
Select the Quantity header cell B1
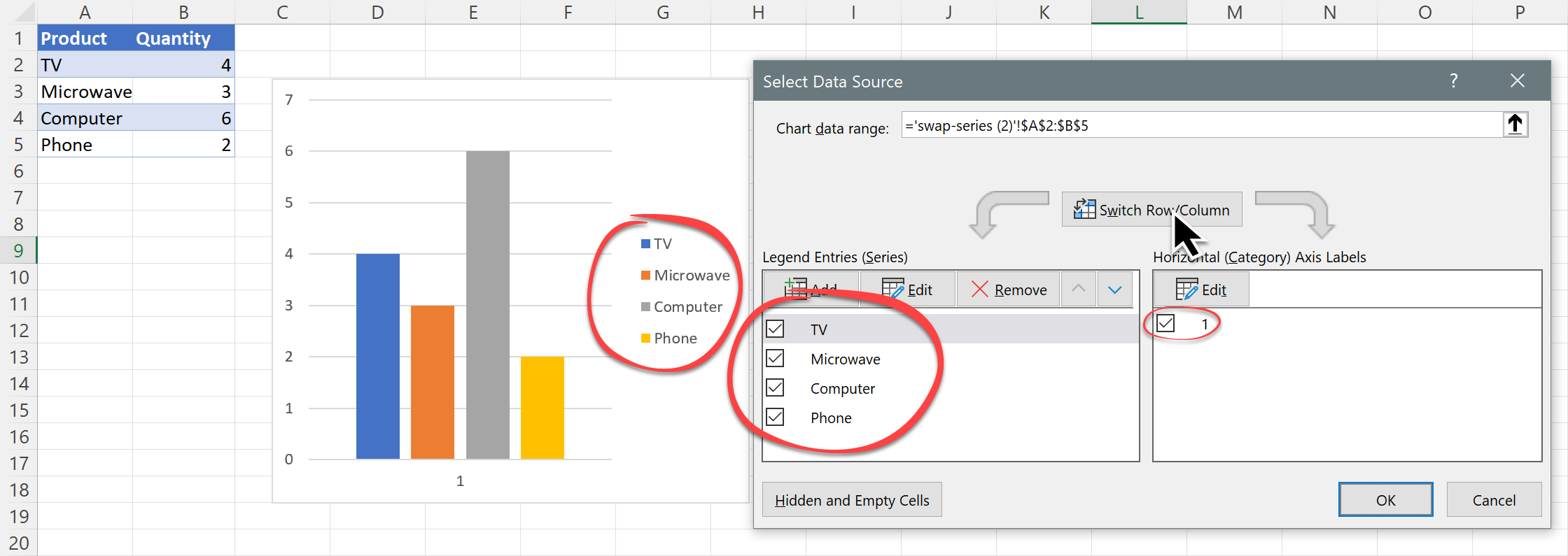pyautogui.click(x=183, y=38)
